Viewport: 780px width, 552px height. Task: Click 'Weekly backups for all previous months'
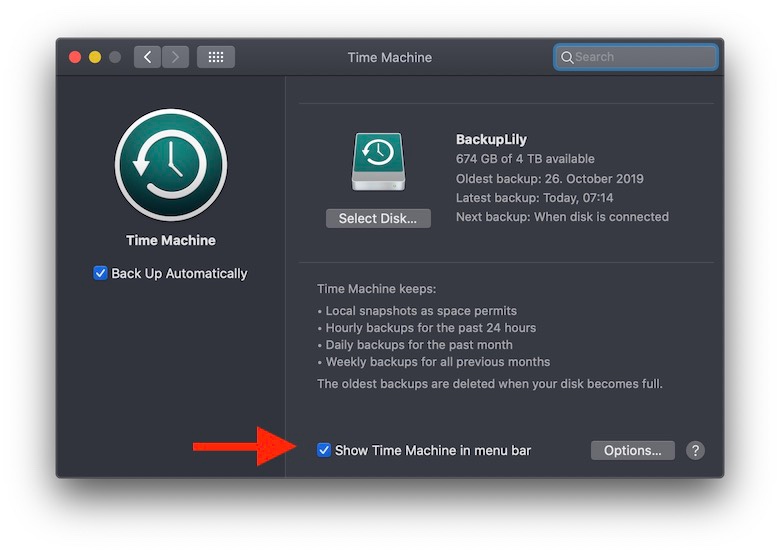438,362
